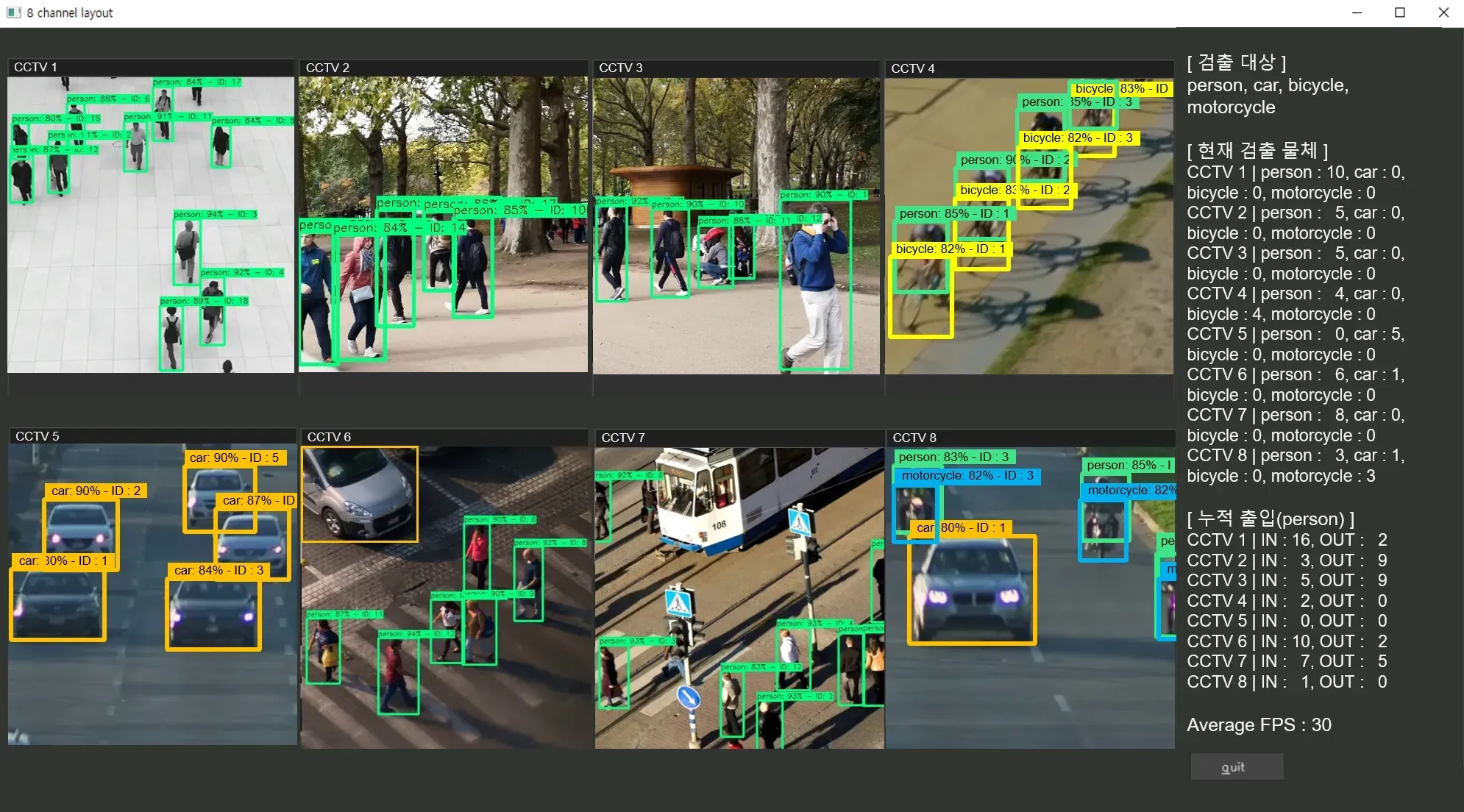Click the 'motorcycle: 82% - ID : 3' label
Image resolution: width=1464 pixels, height=812 pixels.
pos(967,476)
